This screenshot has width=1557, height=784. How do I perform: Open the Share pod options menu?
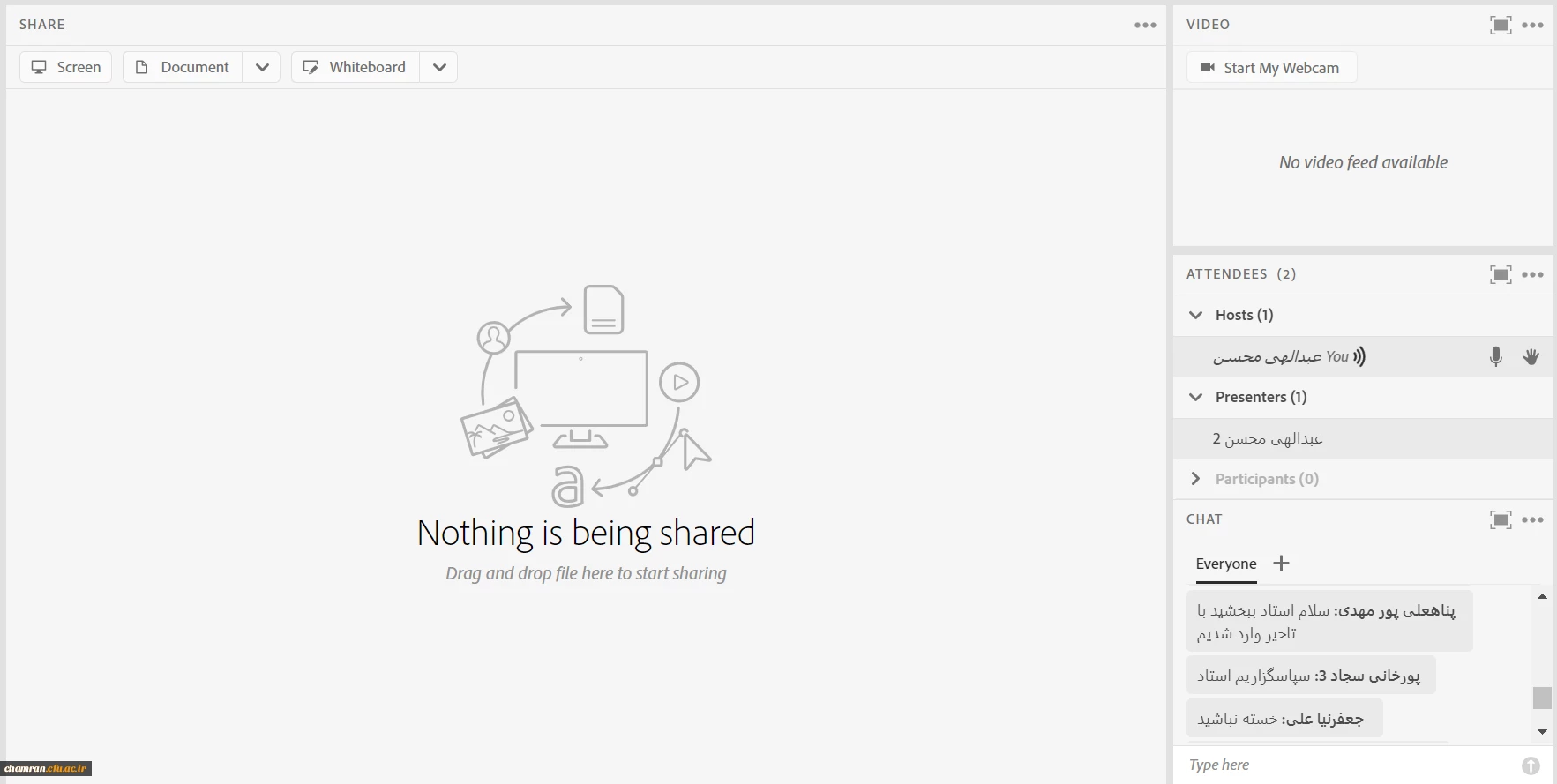pos(1145,25)
